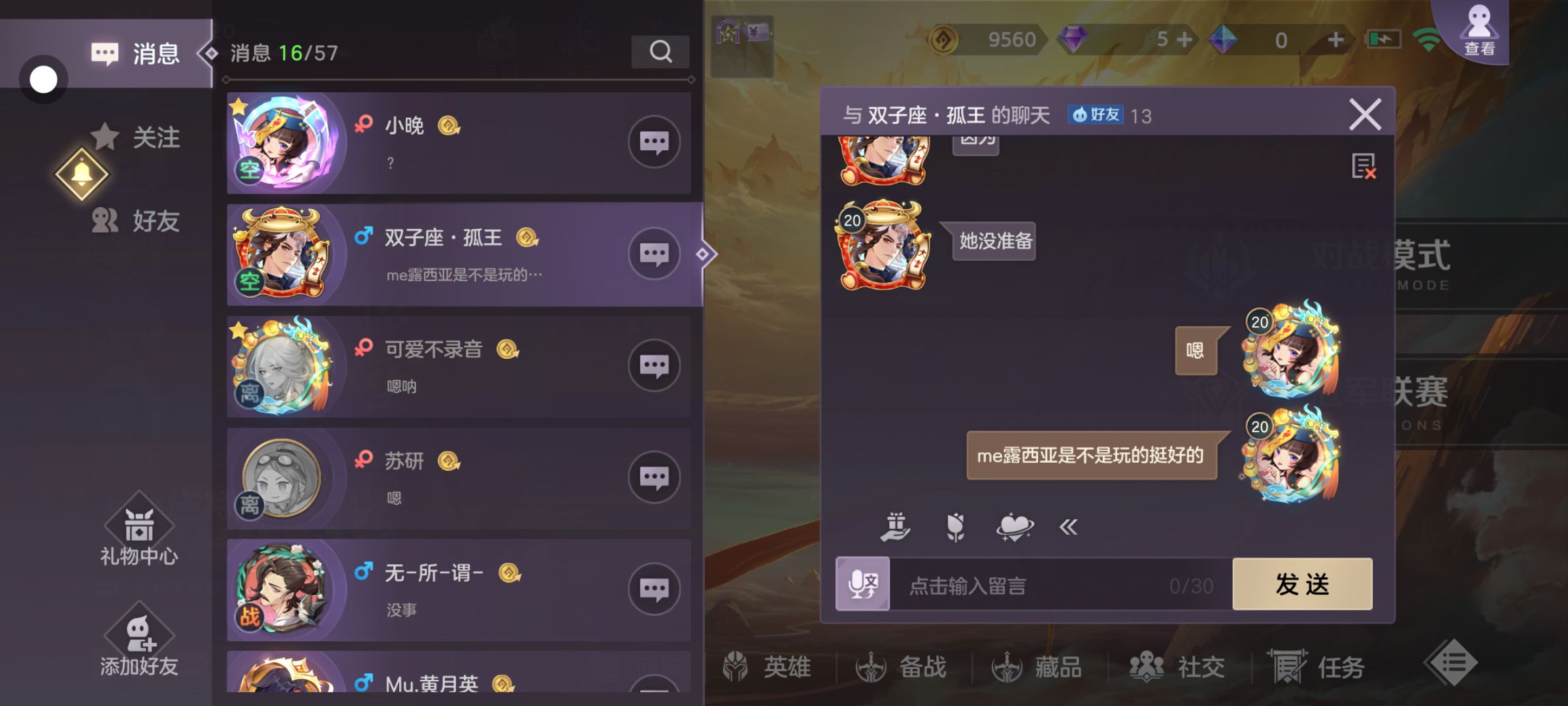Open the message search magnifier

click(660, 52)
